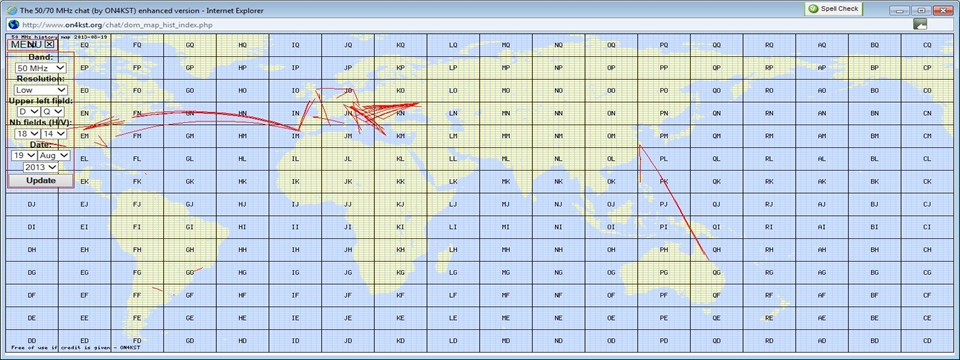
Task: Change horizontal fields count 18 dropdown
Action: 27,133
